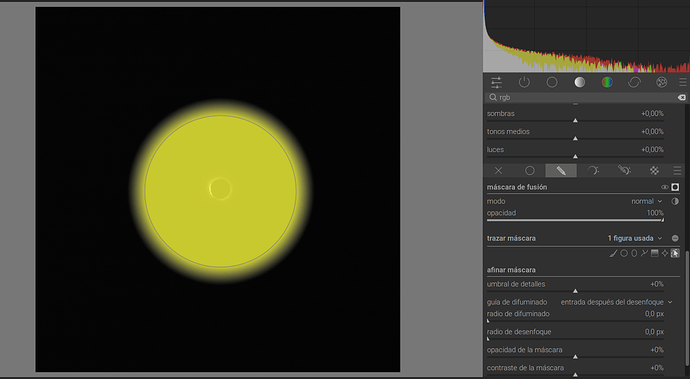The width and height of the screenshot is (690, 379).
Task: Open blending options hamburger menu
Action: click(677, 170)
